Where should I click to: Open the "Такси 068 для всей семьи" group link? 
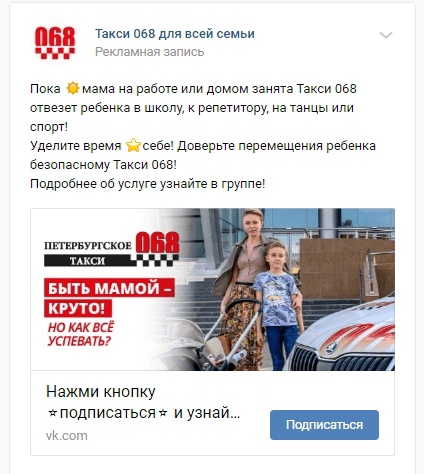(x=175, y=34)
